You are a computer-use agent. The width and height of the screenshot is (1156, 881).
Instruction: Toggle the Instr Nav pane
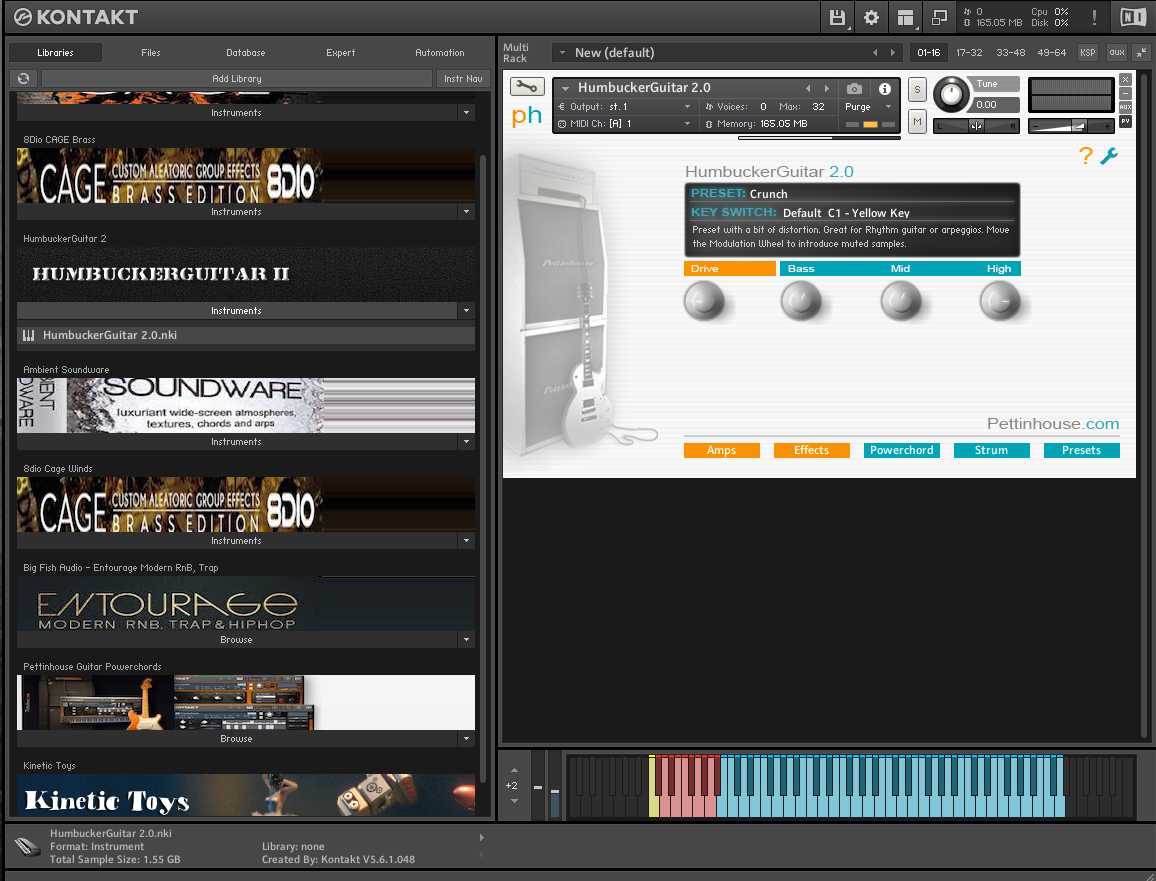pos(463,78)
